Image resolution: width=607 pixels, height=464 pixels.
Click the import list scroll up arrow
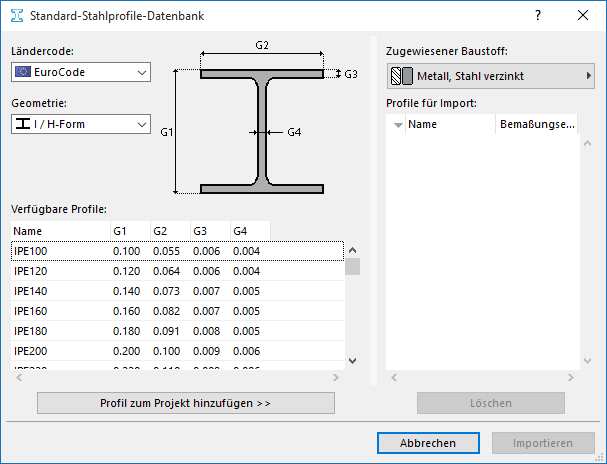(587, 144)
